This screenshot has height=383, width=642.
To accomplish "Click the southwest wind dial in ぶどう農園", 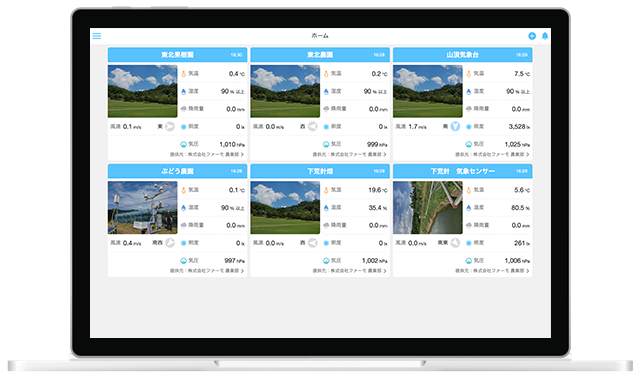I will click(170, 243).
